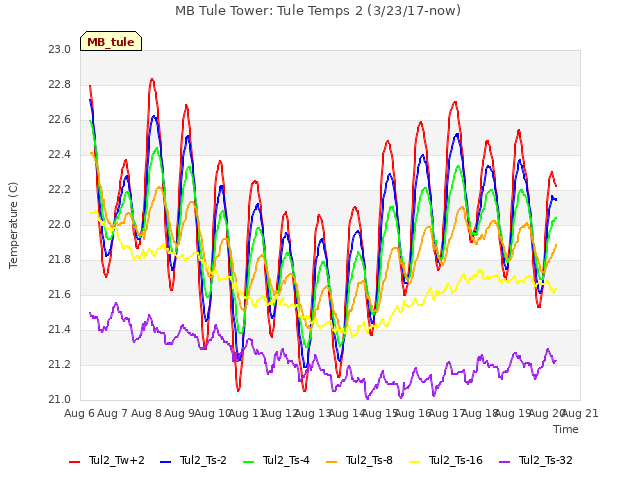Click the red curve's Aug 17 peak

(455, 102)
